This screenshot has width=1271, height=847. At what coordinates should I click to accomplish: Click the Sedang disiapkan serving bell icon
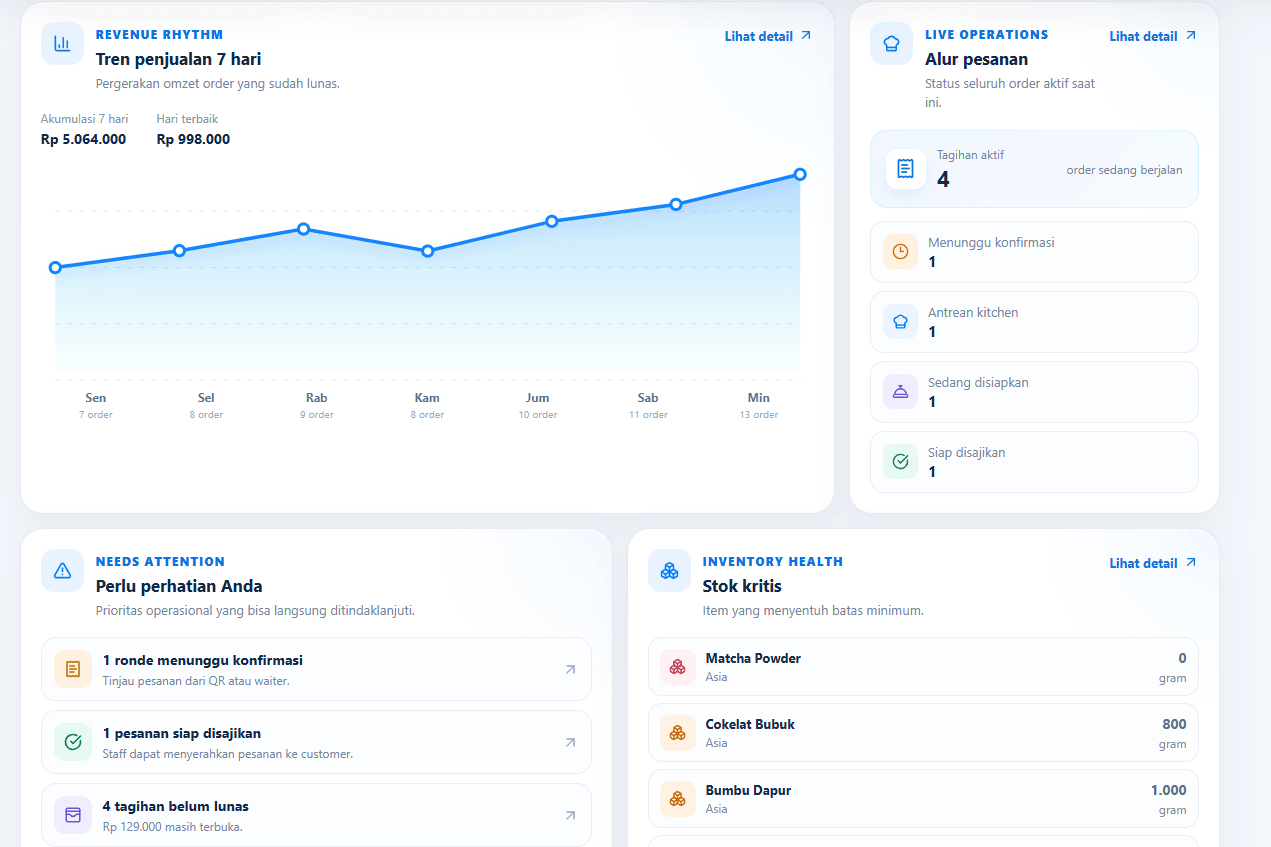point(900,392)
